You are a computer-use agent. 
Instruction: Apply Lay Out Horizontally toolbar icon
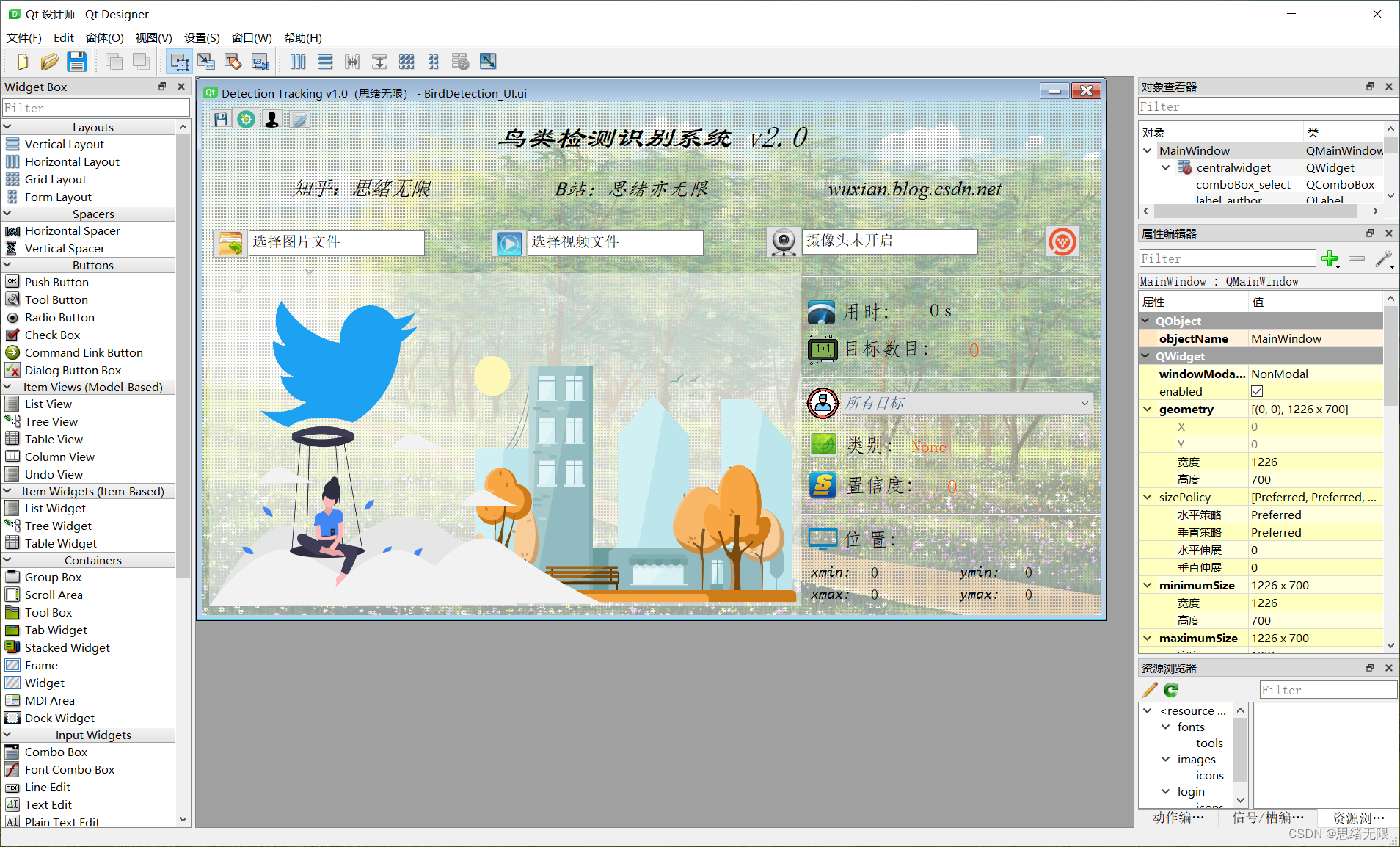pos(298,62)
